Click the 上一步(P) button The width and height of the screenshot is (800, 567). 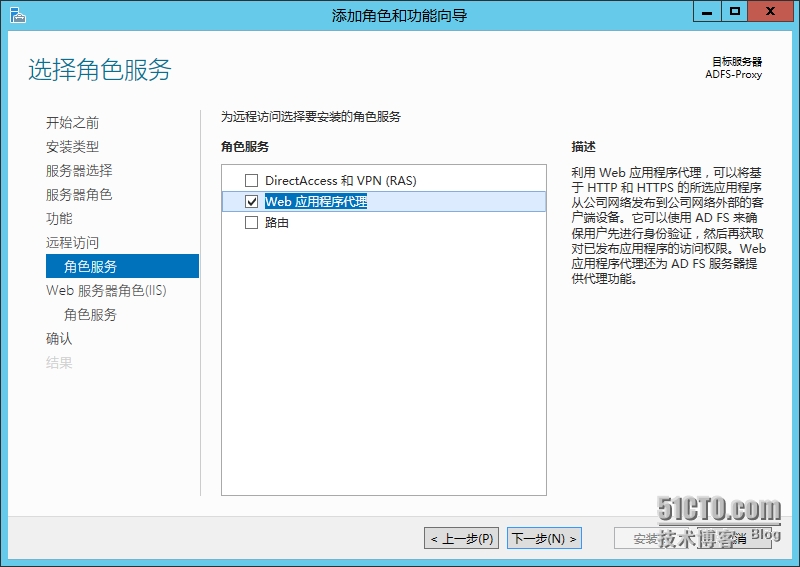tap(461, 539)
